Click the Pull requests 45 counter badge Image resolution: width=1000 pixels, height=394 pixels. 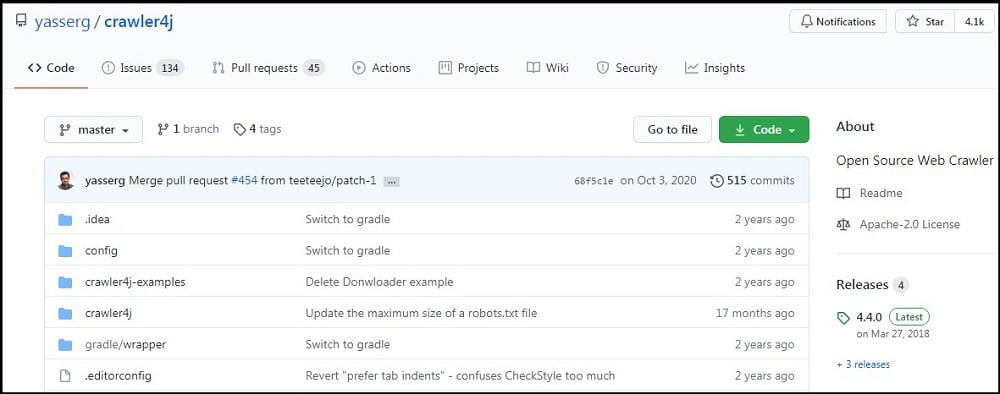[x=313, y=68]
